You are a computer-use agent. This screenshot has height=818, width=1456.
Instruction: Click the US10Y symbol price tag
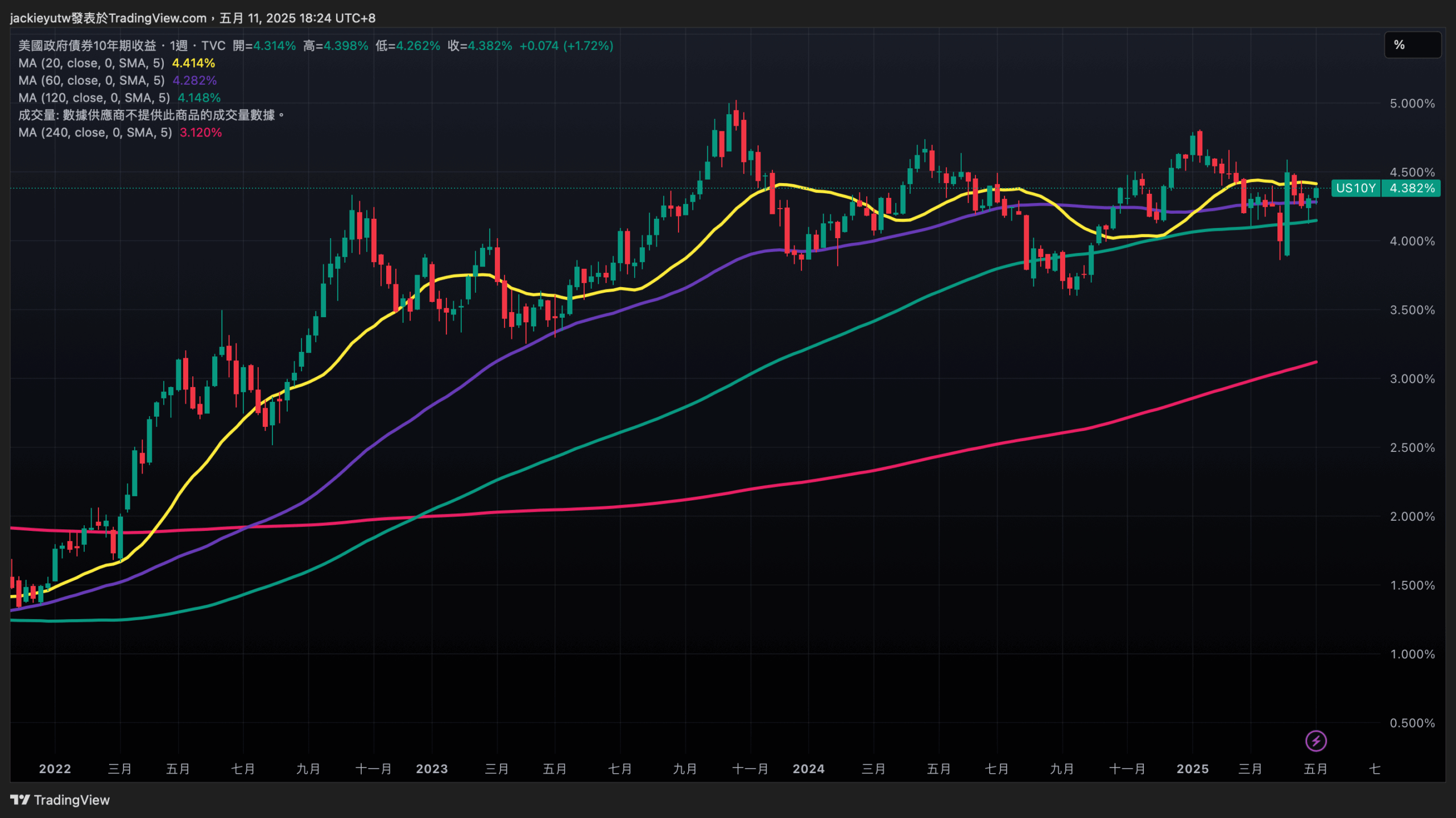pyautogui.click(x=1355, y=188)
